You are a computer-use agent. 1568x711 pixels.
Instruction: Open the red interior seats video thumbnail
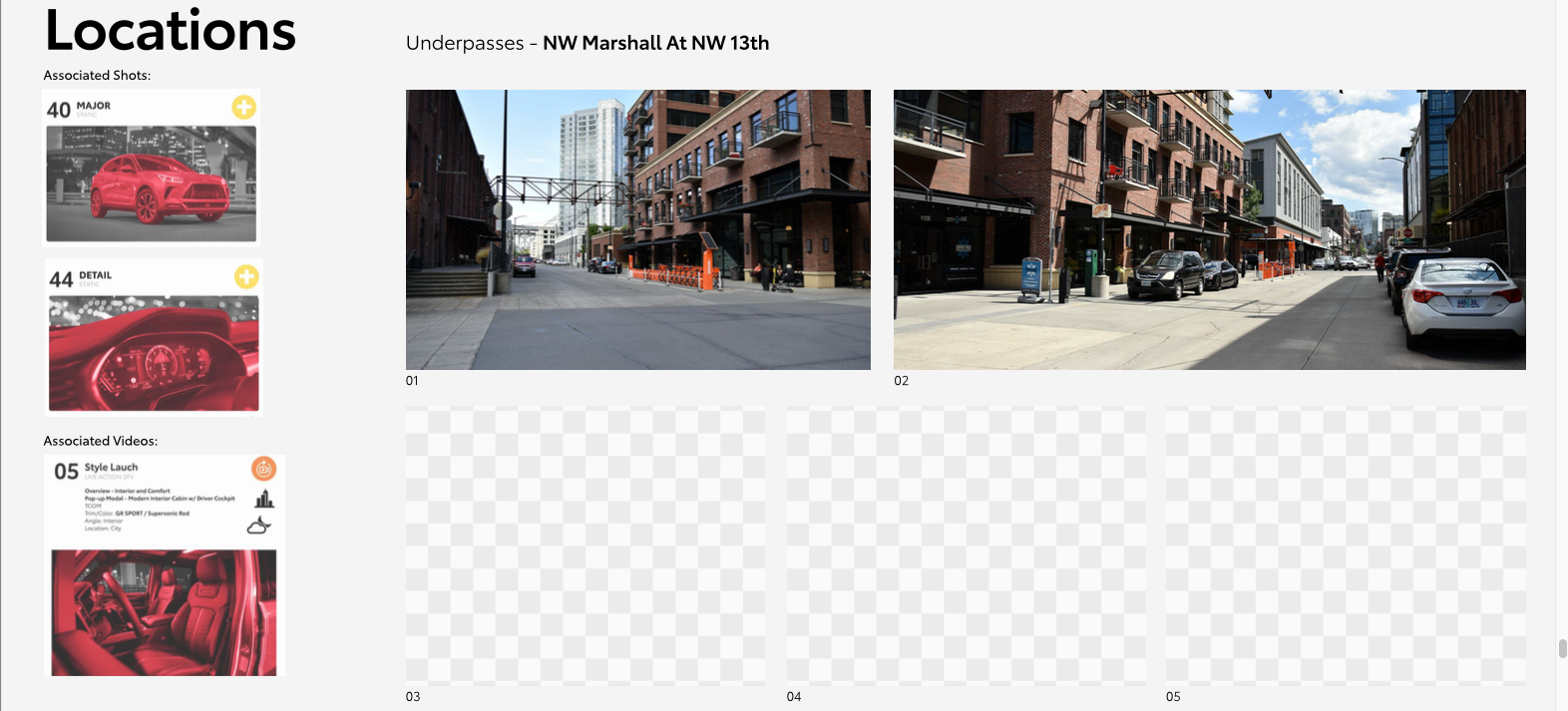click(x=164, y=612)
